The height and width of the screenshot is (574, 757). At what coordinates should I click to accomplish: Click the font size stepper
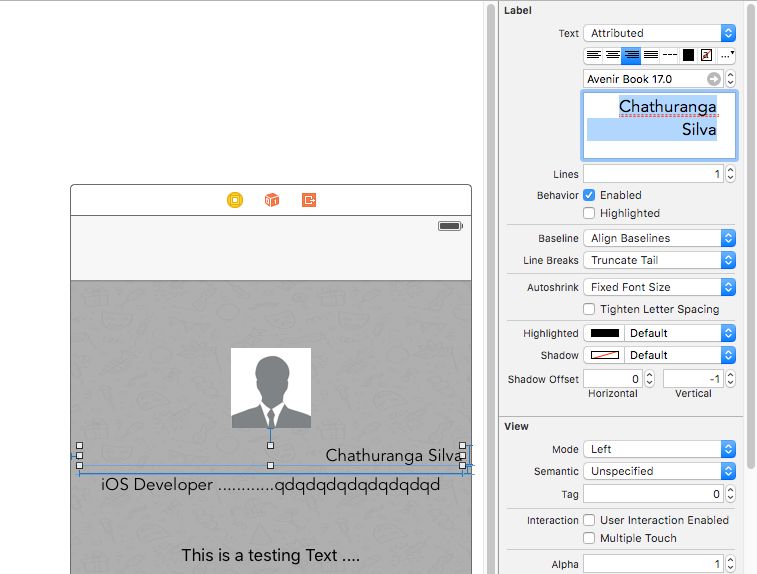[x=730, y=79]
